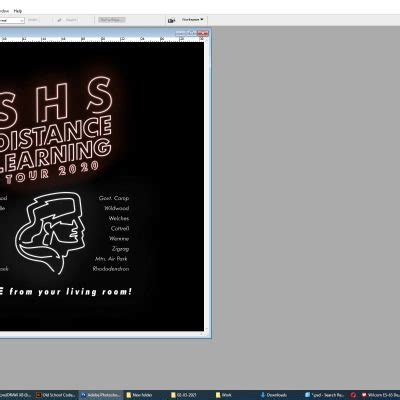Switch to Old School Code taskbar item

pyautogui.click(x=56, y=395)
